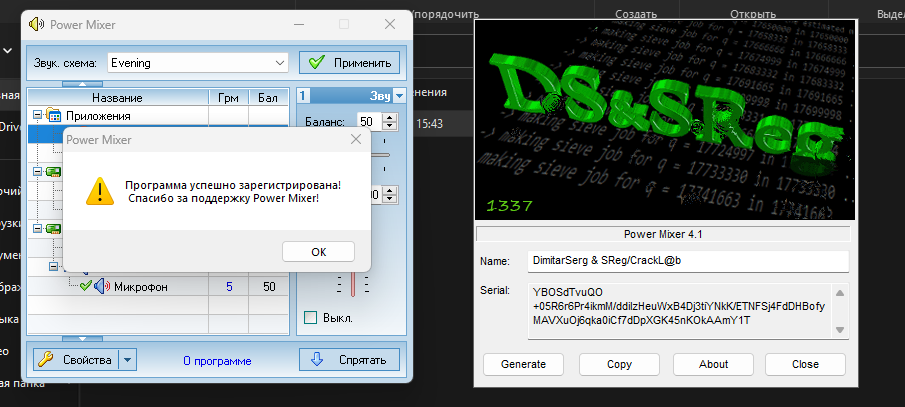
Task: Click Создать in background file manager toolbar
Action: [636, 14]
